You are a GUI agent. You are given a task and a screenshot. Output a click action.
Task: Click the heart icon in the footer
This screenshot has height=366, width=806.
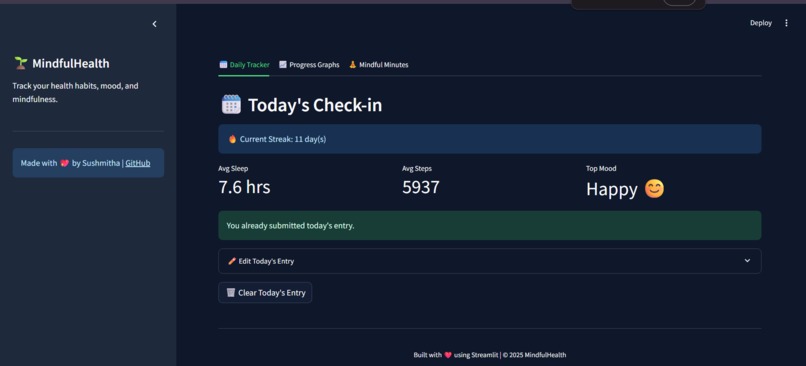448,355
